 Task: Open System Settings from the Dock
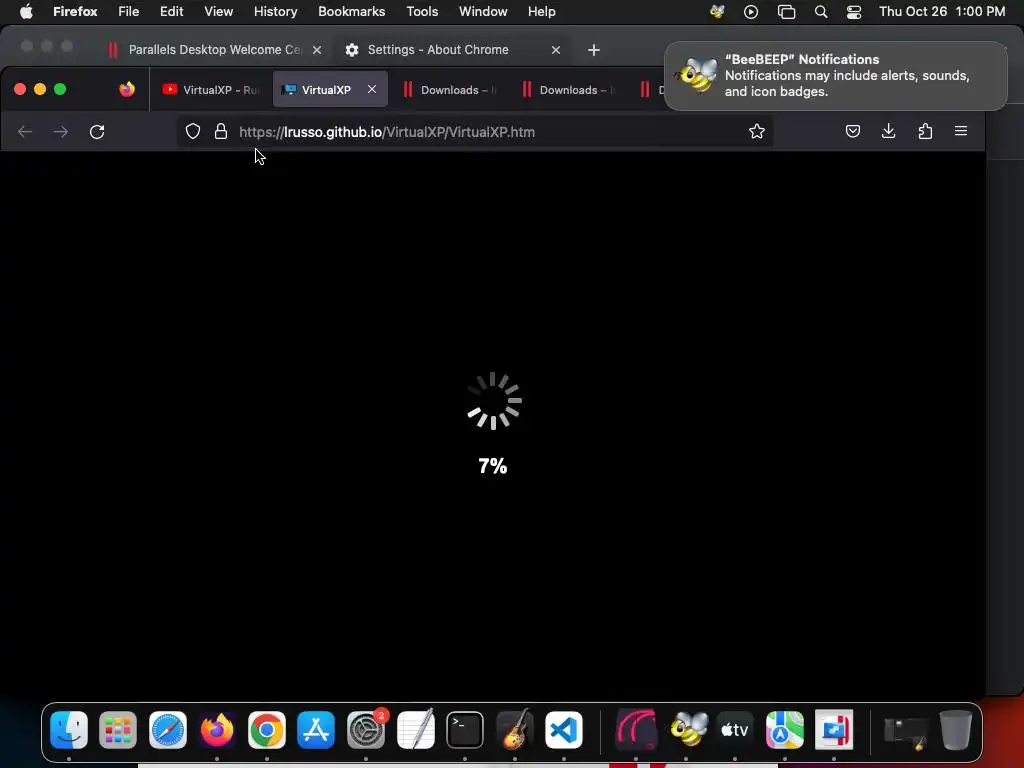tap(366, 729)
